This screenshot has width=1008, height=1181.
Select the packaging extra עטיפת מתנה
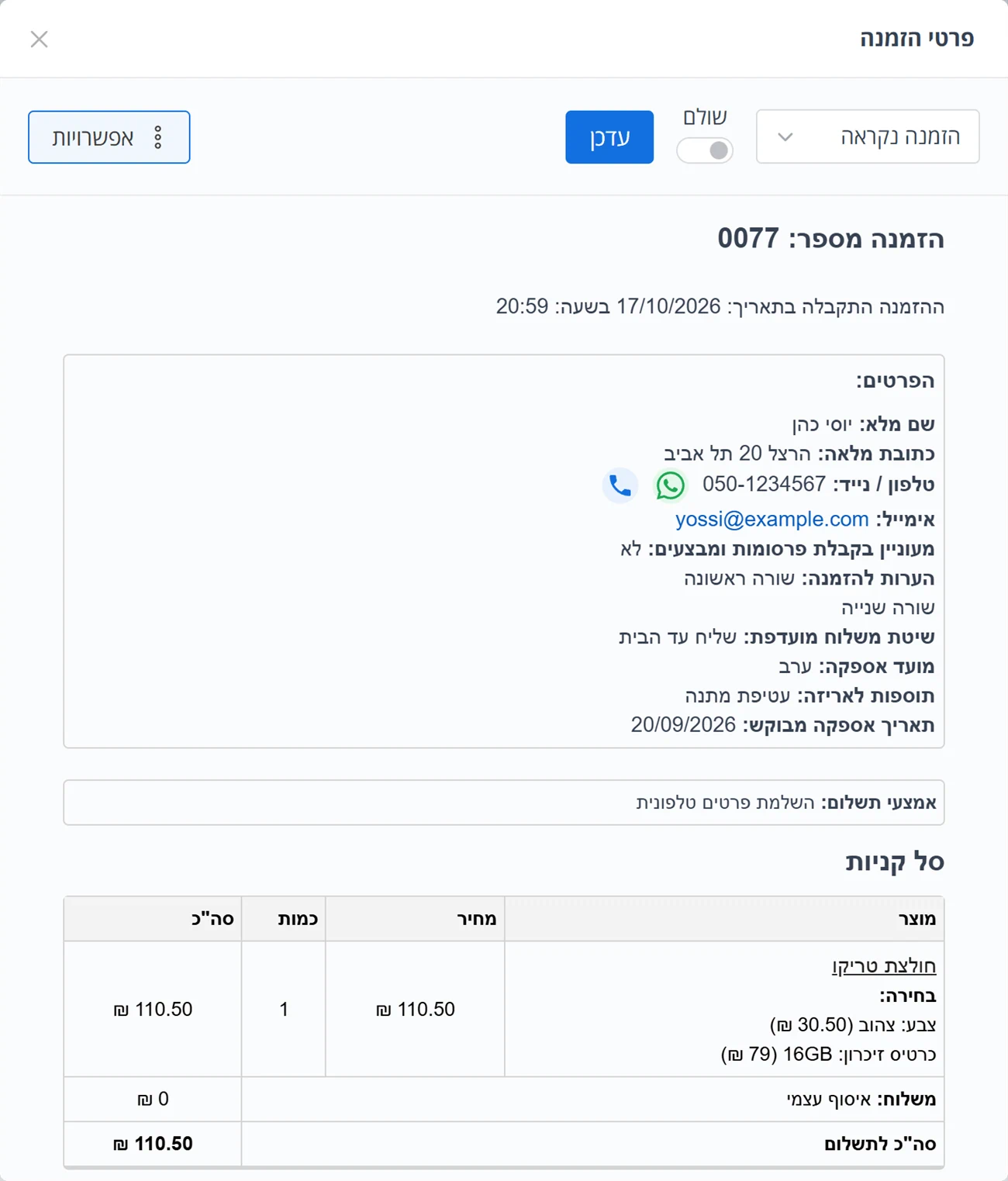pyautogui.click(x=737, y=696)
